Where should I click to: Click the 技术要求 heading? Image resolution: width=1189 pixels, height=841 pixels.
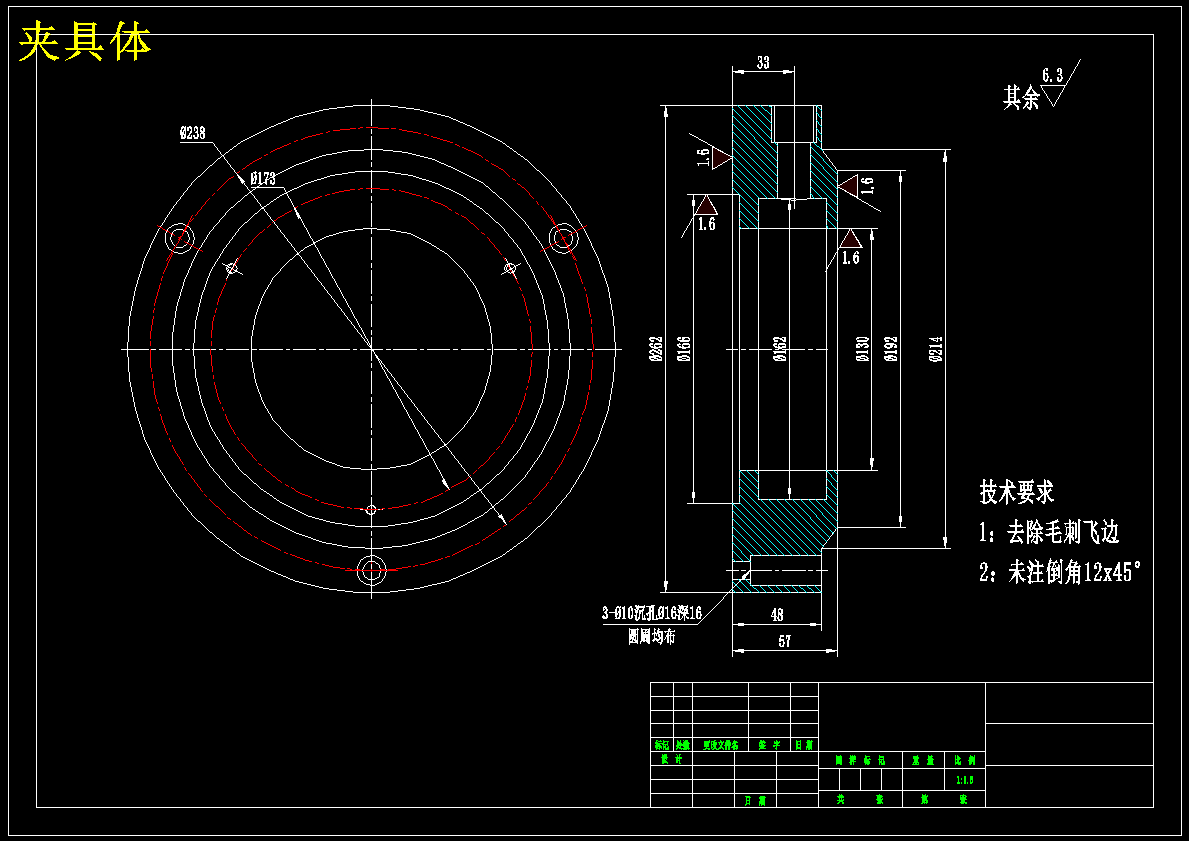[1017, 492]
